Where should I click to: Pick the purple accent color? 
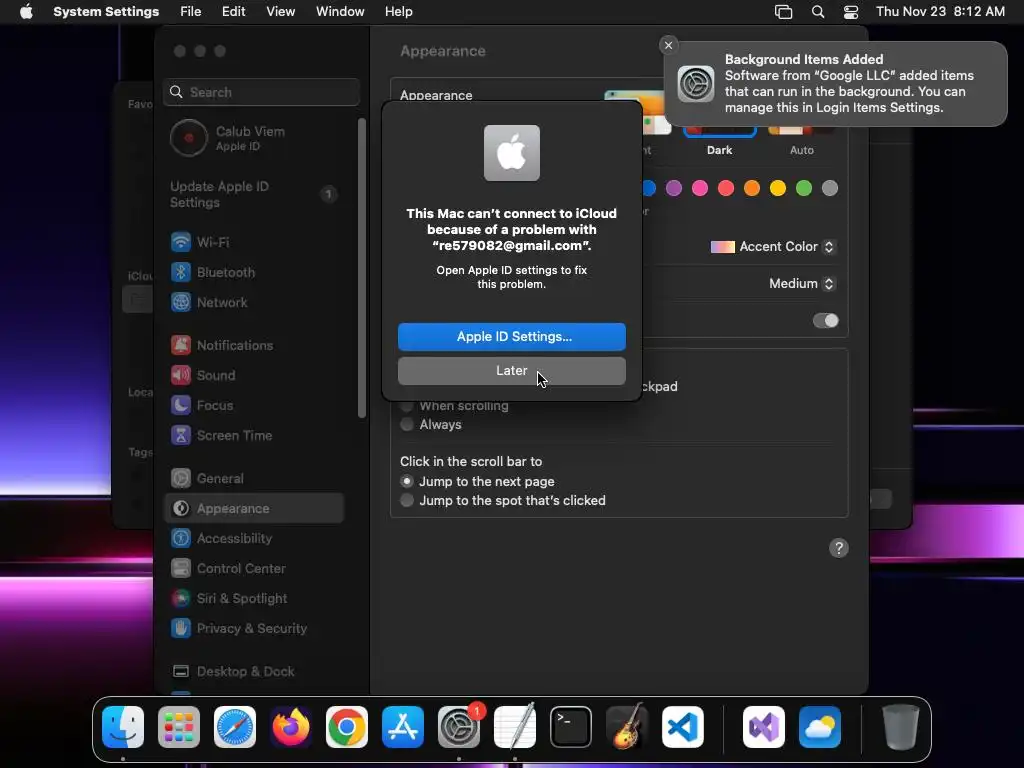(674, 189)
